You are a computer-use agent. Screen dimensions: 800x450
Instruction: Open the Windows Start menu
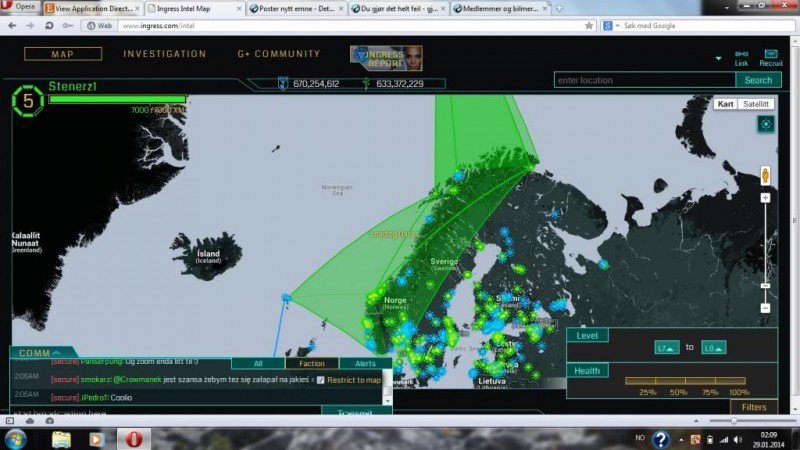[x=15, y=439]
